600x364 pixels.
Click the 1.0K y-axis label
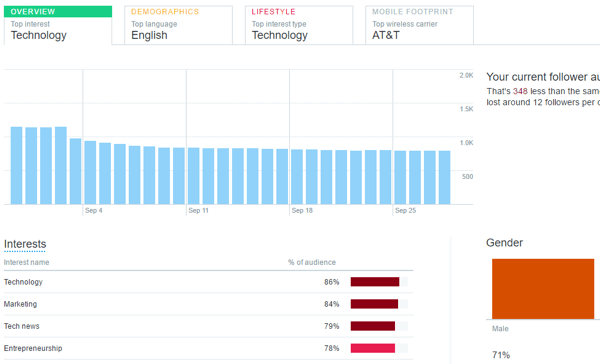[x=466, y=143]
